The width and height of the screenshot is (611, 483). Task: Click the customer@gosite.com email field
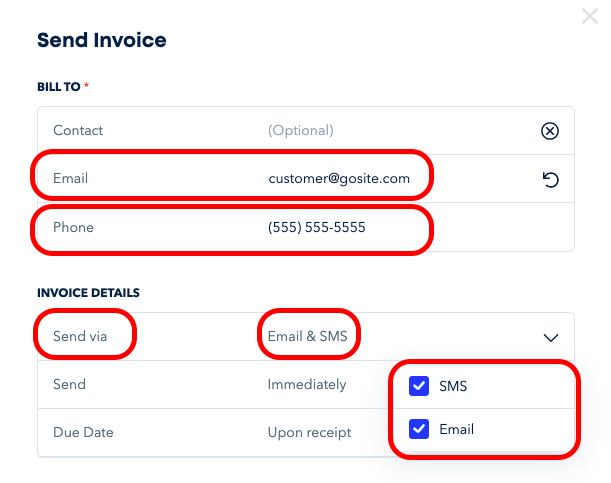[339, 178]
